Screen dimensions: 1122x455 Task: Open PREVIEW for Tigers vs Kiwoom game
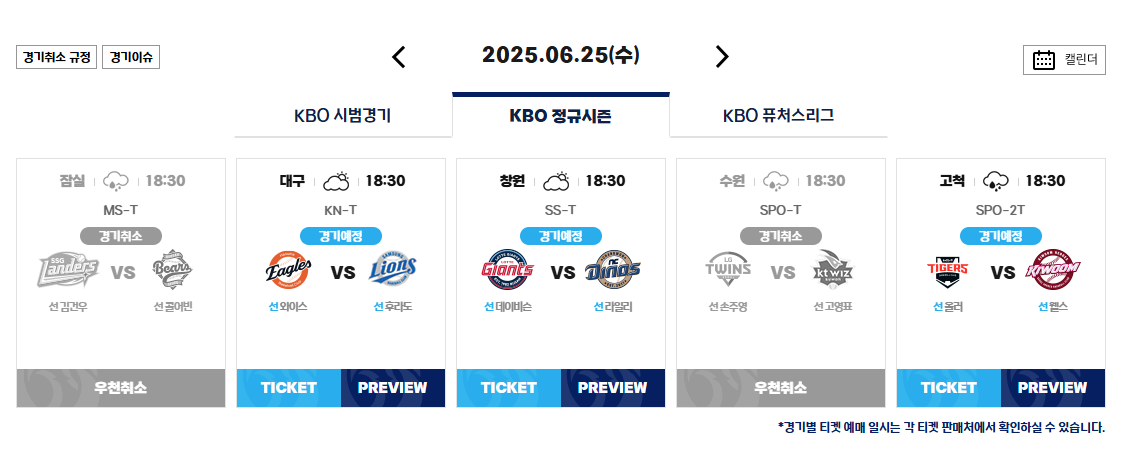tap(1053, 388)
